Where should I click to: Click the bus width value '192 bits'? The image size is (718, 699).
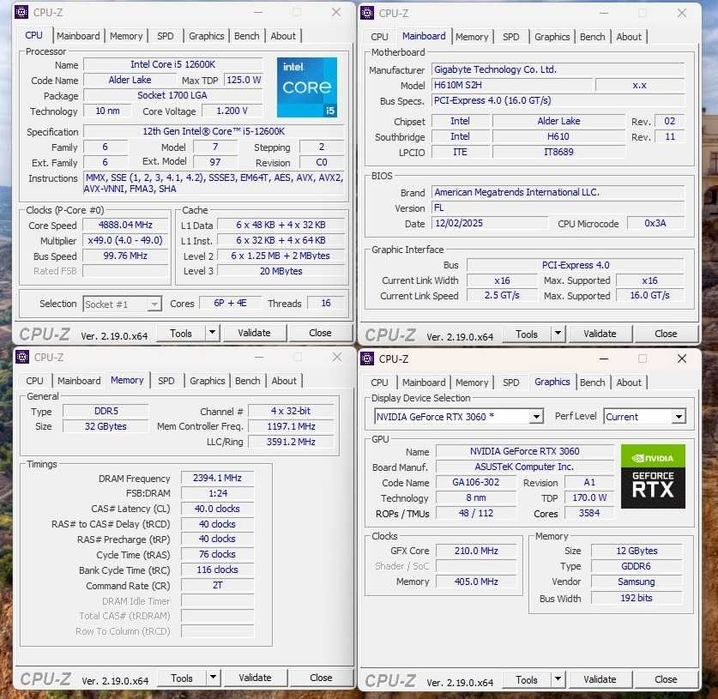636,598
